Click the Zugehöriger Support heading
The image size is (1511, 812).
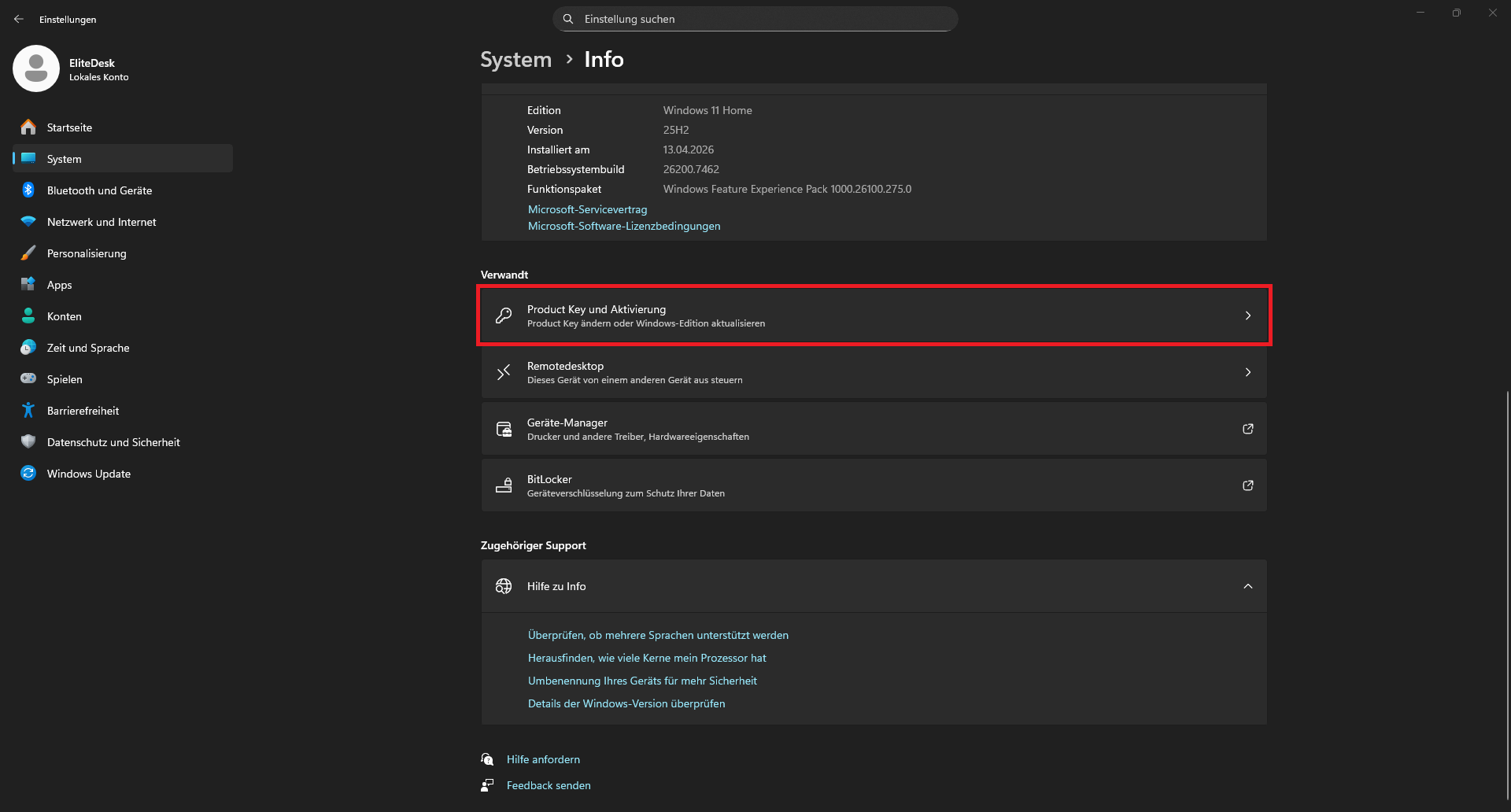[533, 545]
